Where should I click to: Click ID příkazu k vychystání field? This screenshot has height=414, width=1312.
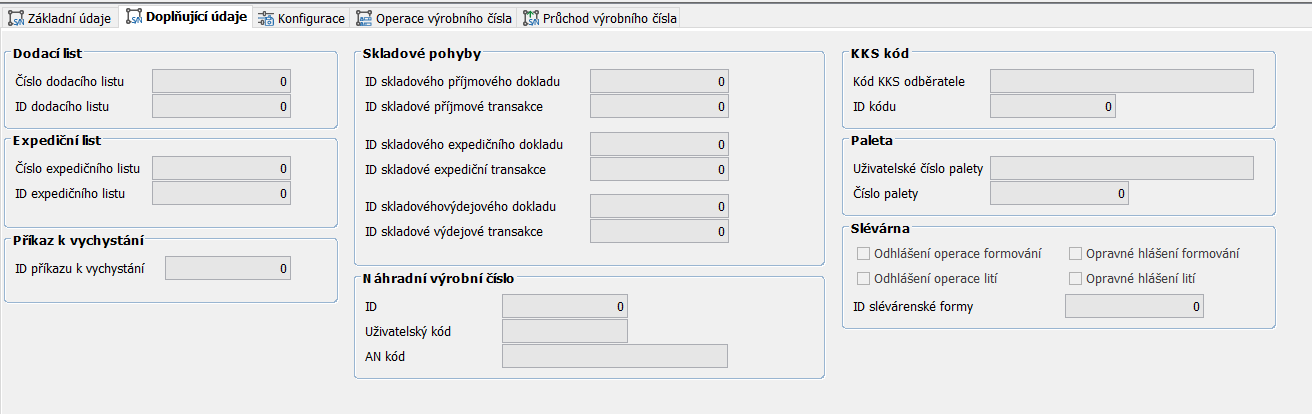(x=227, y=268)
